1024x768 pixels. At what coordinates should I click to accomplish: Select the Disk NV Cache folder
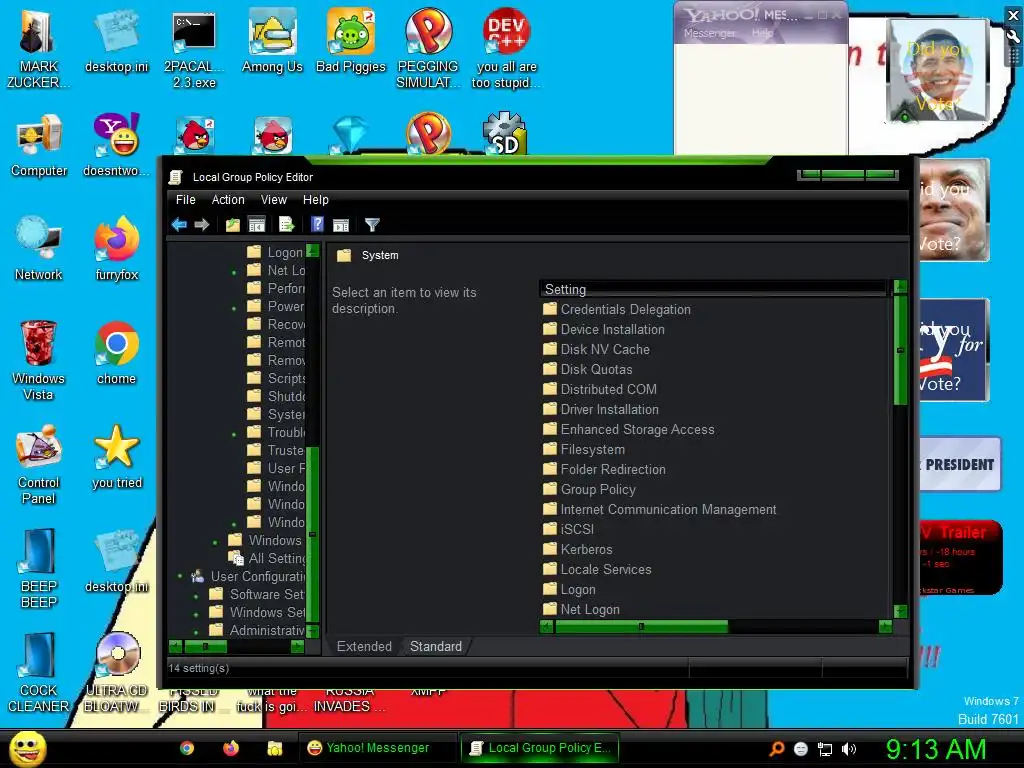pos(597,349)
